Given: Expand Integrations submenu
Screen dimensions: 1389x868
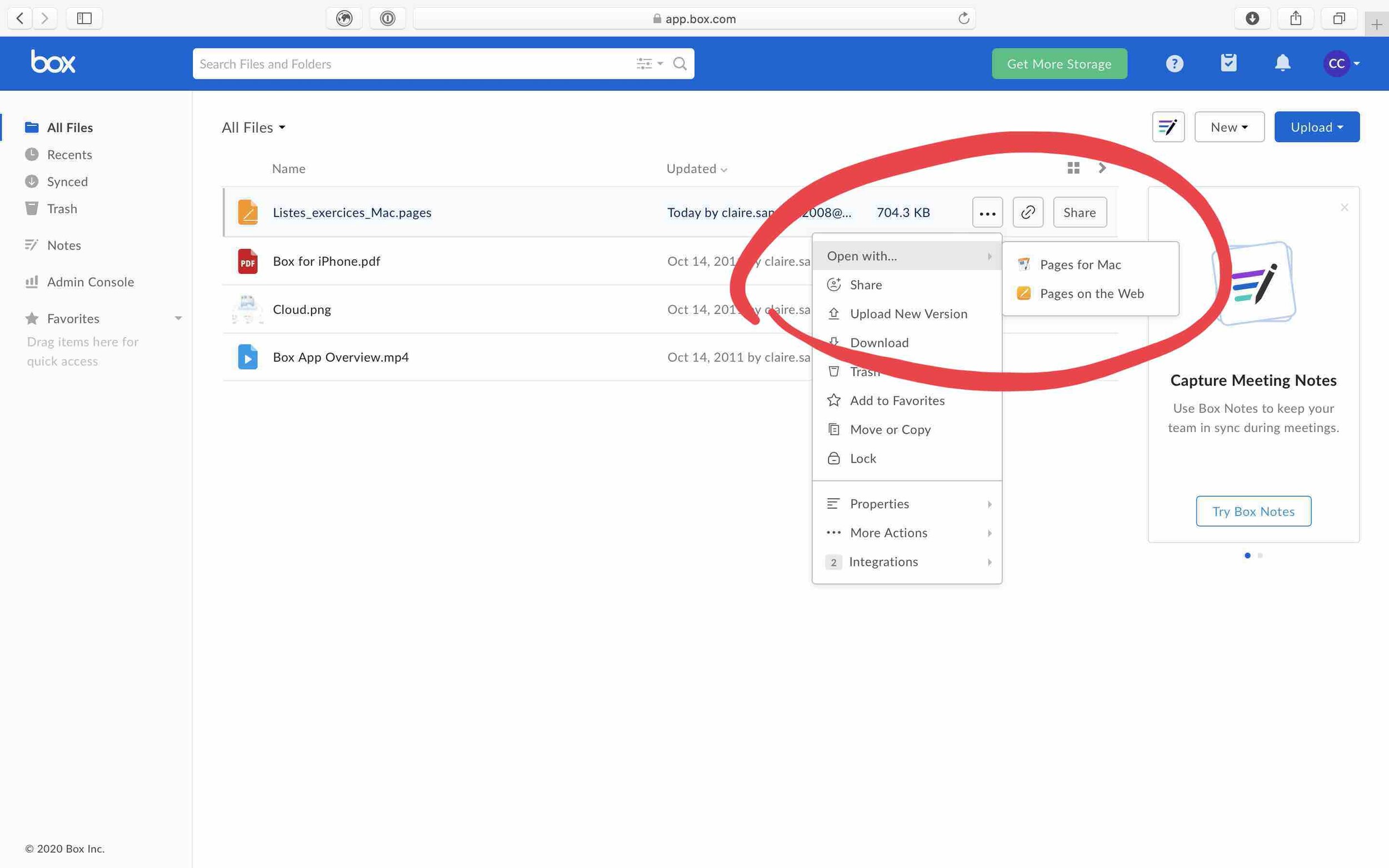Looking at the screenshot, I should click(x=907, y=562).
